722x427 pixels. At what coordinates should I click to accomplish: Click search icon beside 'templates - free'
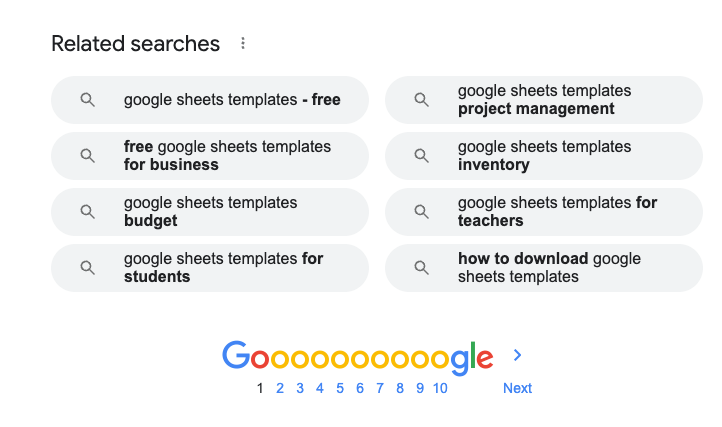point(87,99)
